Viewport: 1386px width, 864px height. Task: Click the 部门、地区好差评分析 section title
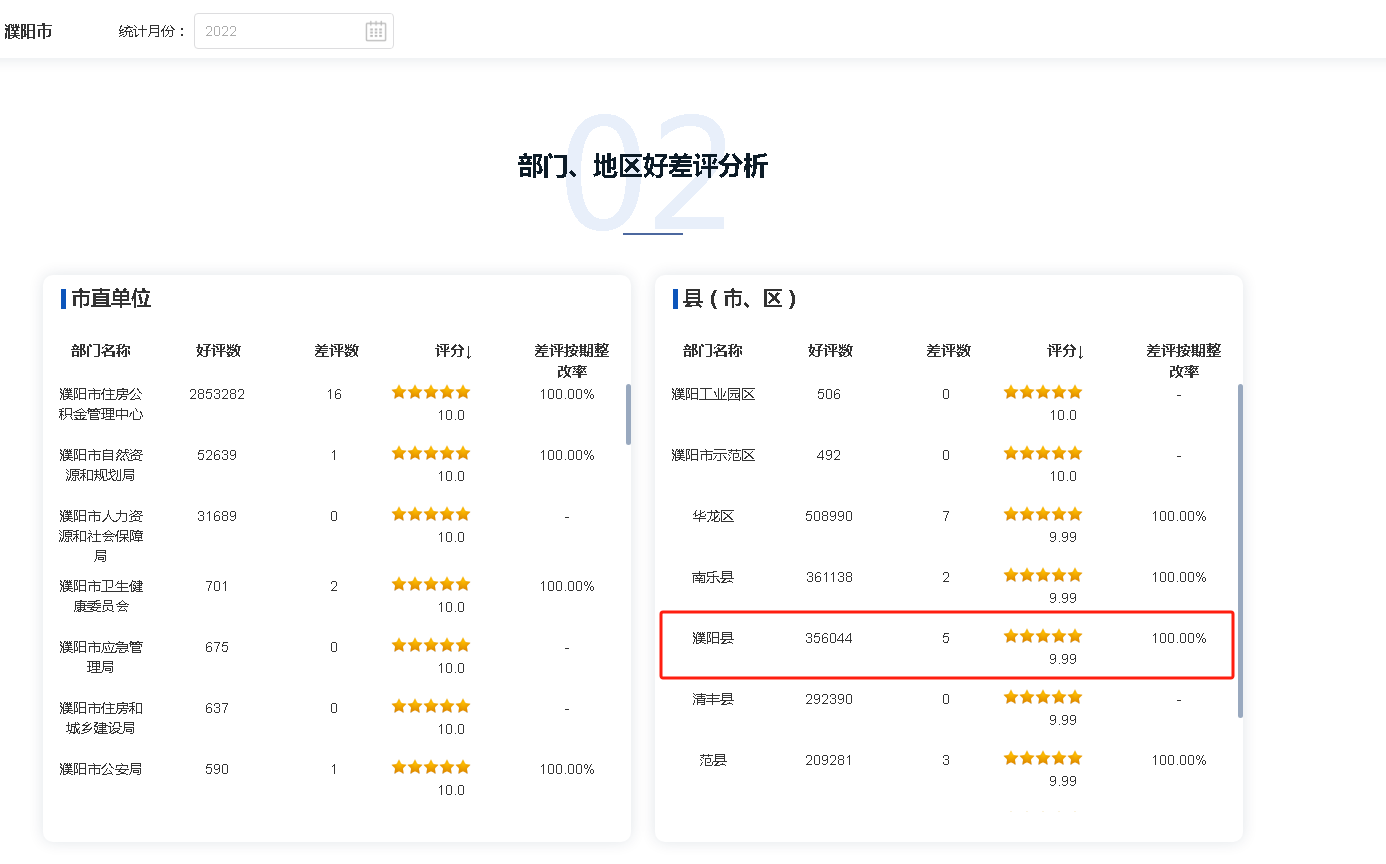pos(643,166)
